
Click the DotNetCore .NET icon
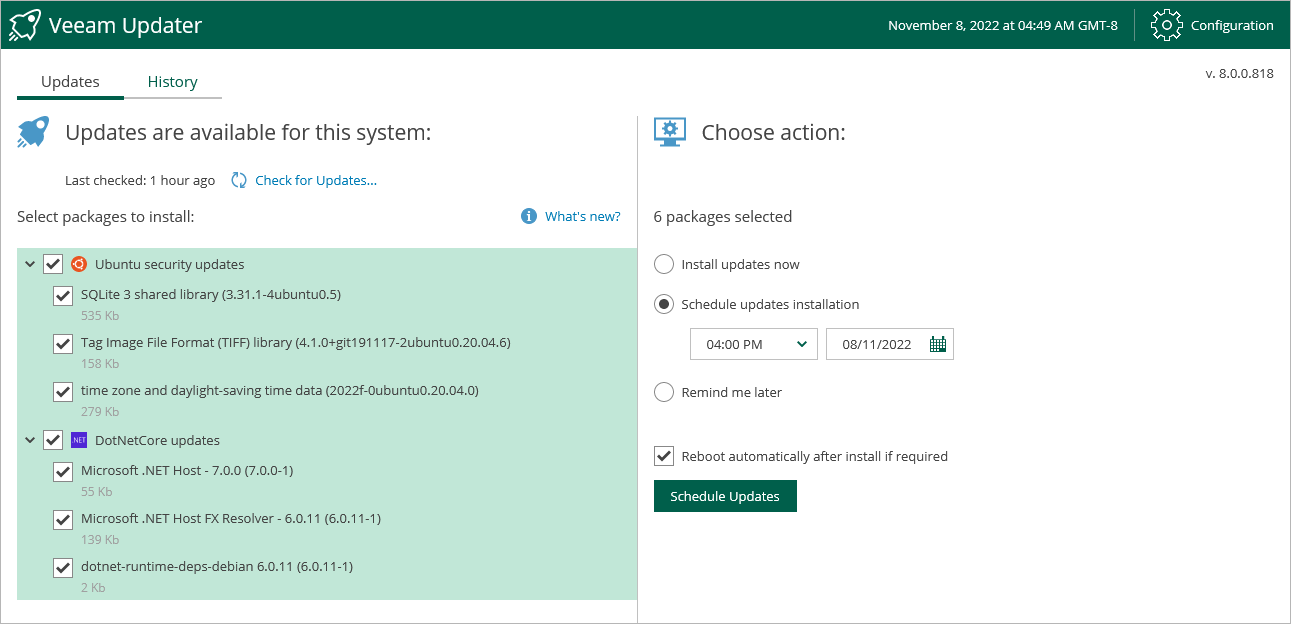click(79, 440)
